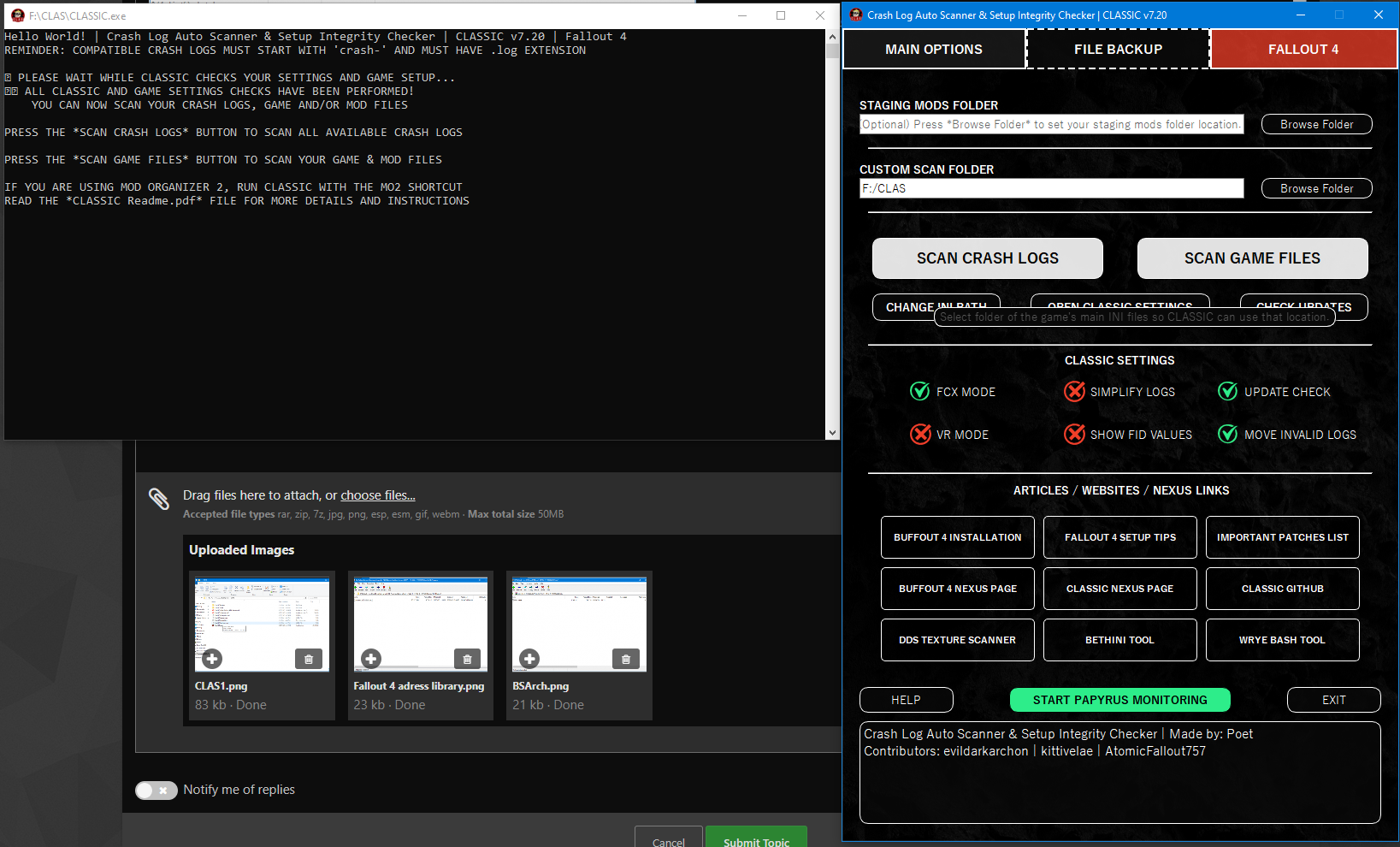This screenshot has height=847, width=1400.
Task: Insert Fallout 4 adress library.png using plus icon
Action: click(x=371, y=659)
